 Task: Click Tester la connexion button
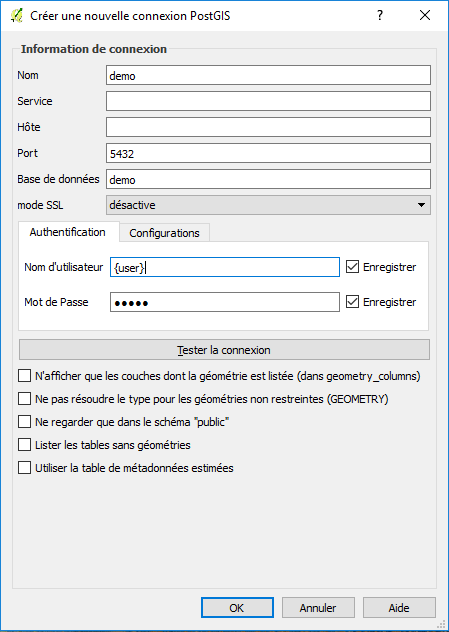pyautogui.click(x=224, y=350)
